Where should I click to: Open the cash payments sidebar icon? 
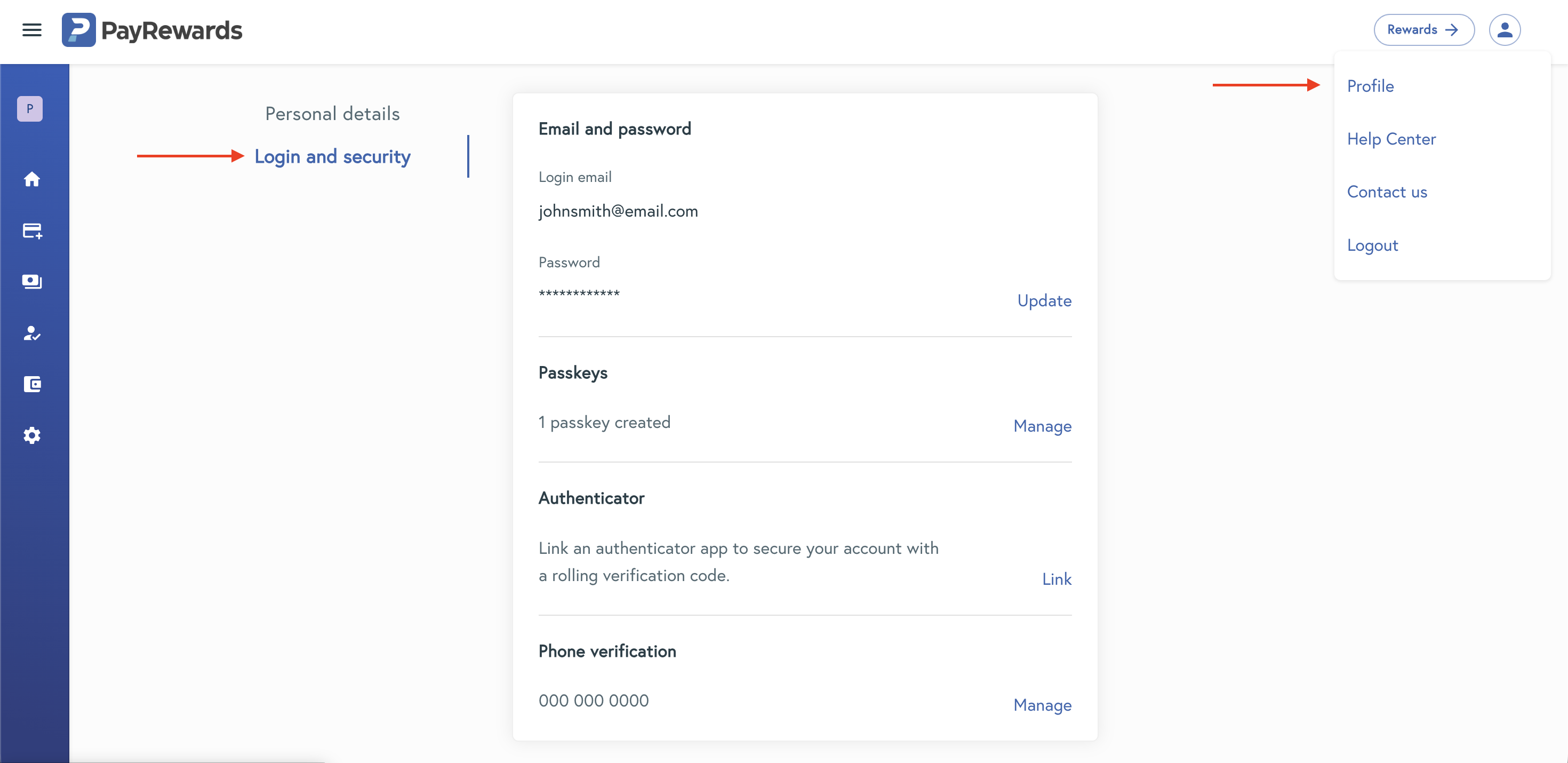tap(31, 281)
